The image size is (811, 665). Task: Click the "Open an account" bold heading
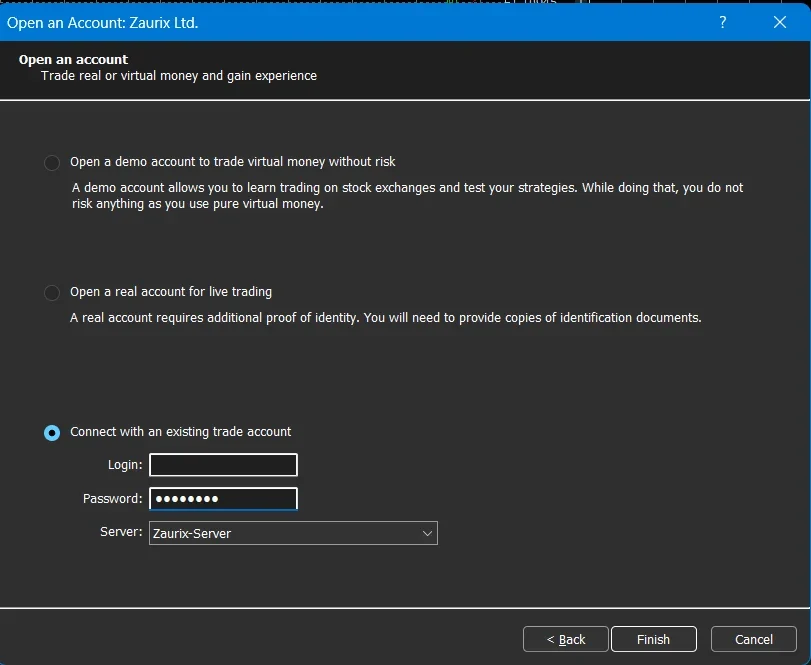(73, 59)
